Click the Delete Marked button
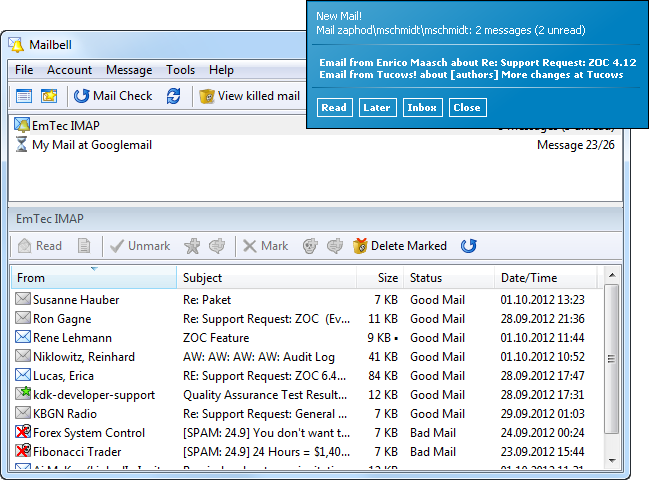650x480 pixels. (402, 246)
